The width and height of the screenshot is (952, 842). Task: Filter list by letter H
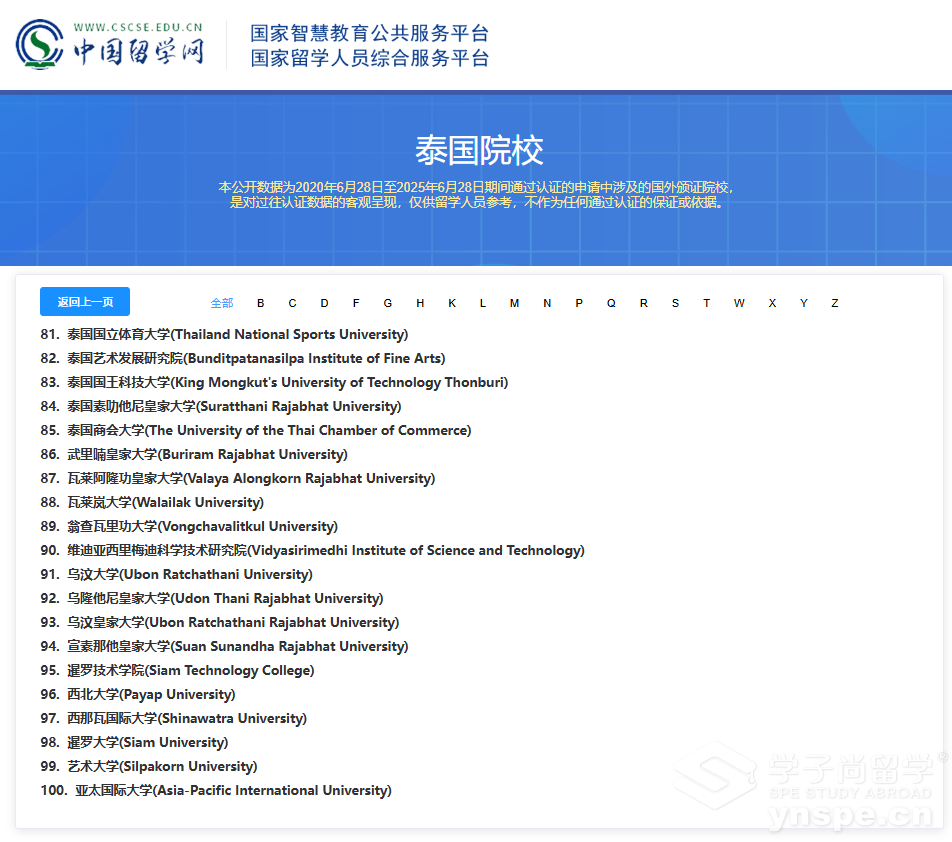tap(420, 303)
